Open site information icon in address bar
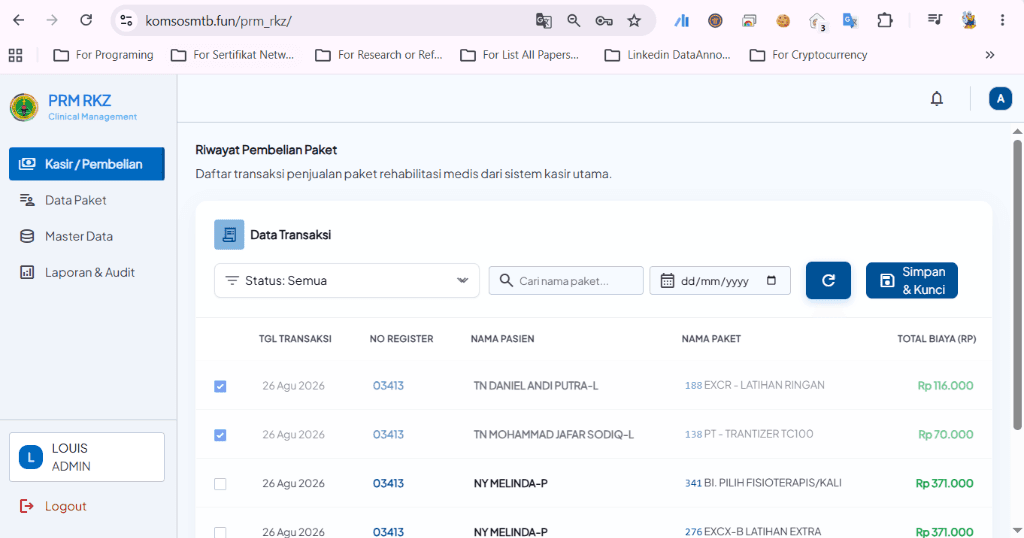 (x=126, y=21)
